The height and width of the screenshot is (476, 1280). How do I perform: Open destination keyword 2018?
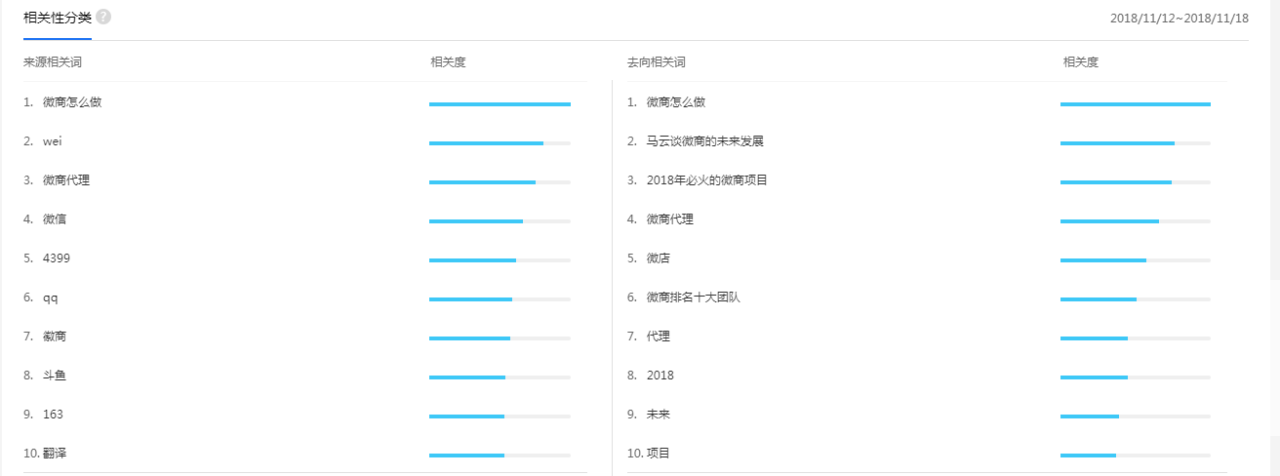[x=660, y=375]
